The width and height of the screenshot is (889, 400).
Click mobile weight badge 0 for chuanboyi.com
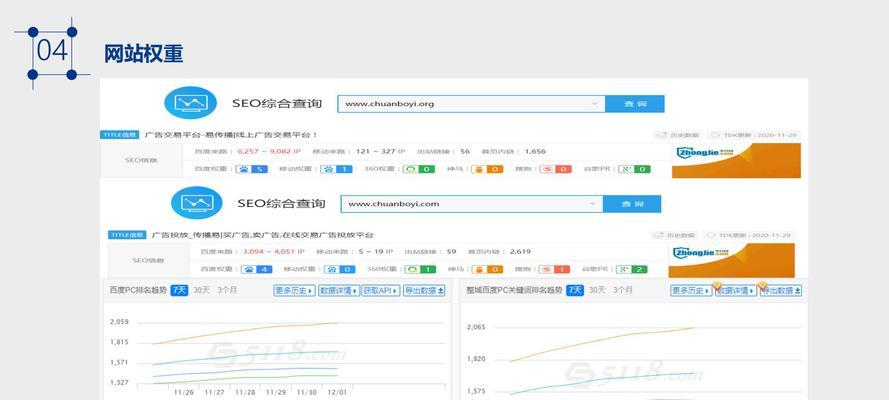click(340, 269)
